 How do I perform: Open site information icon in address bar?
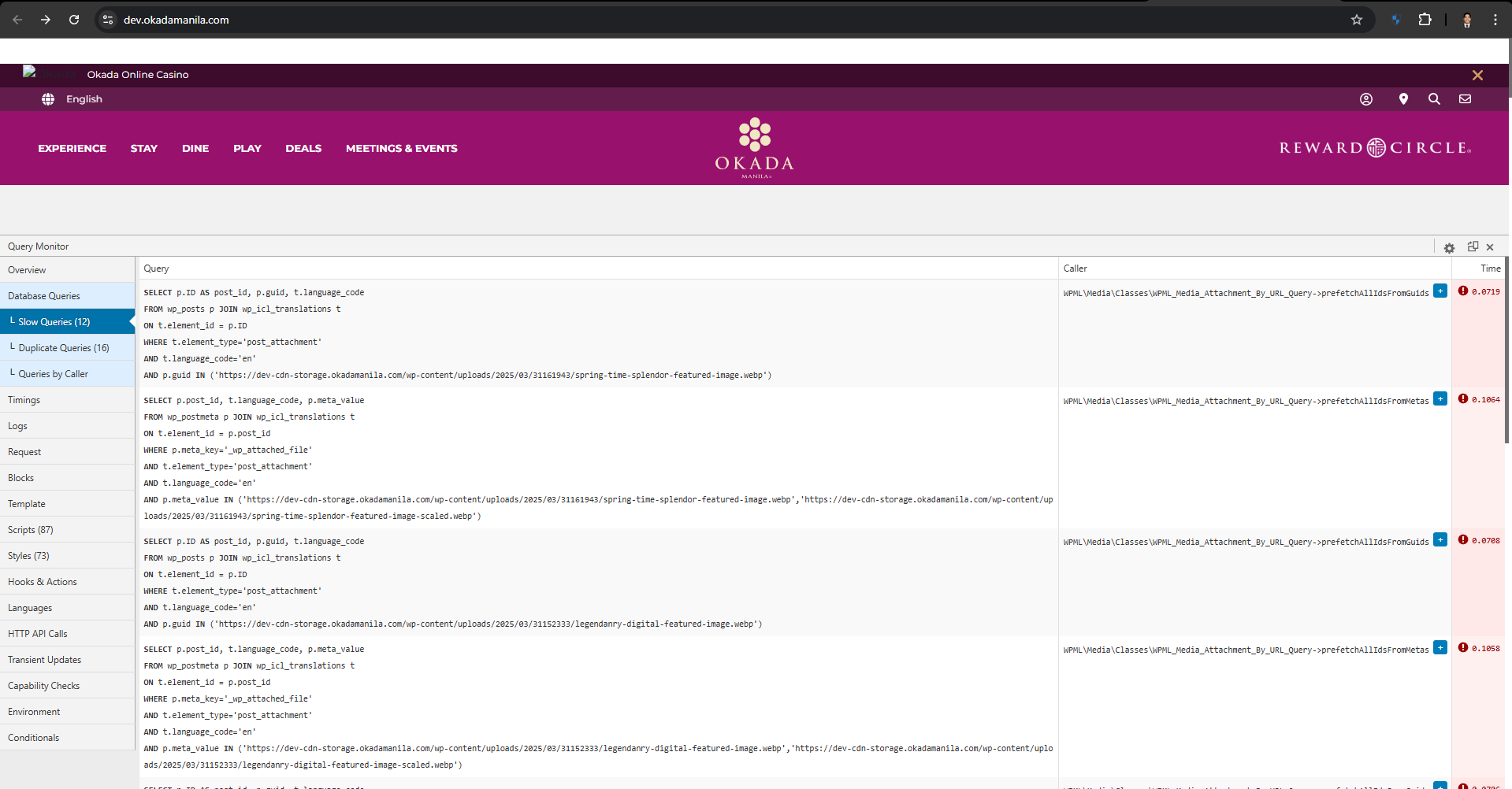[x=108, y=20]
